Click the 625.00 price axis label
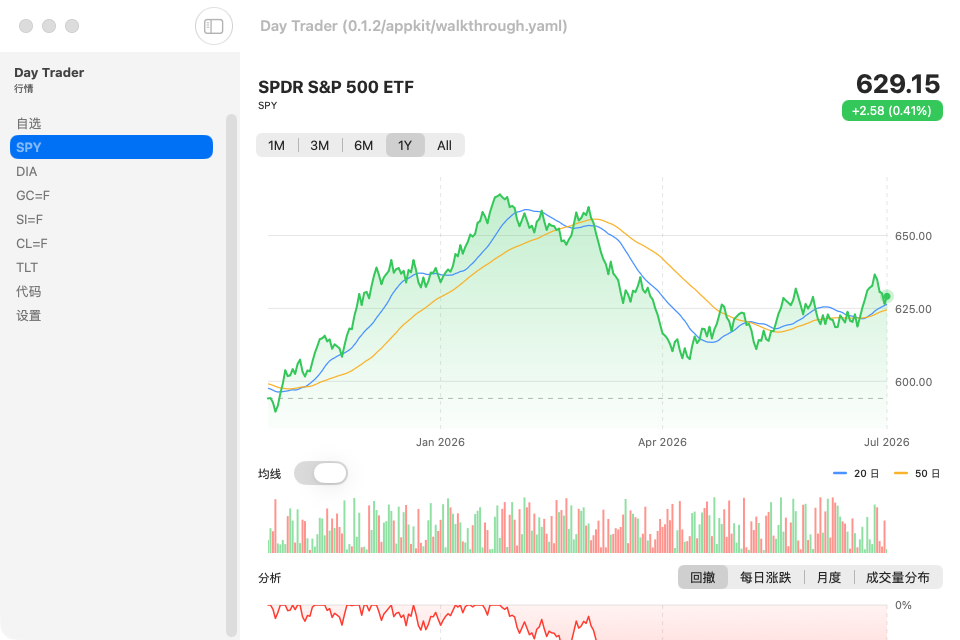The image size is (960, 640). [x=913, y=309]
